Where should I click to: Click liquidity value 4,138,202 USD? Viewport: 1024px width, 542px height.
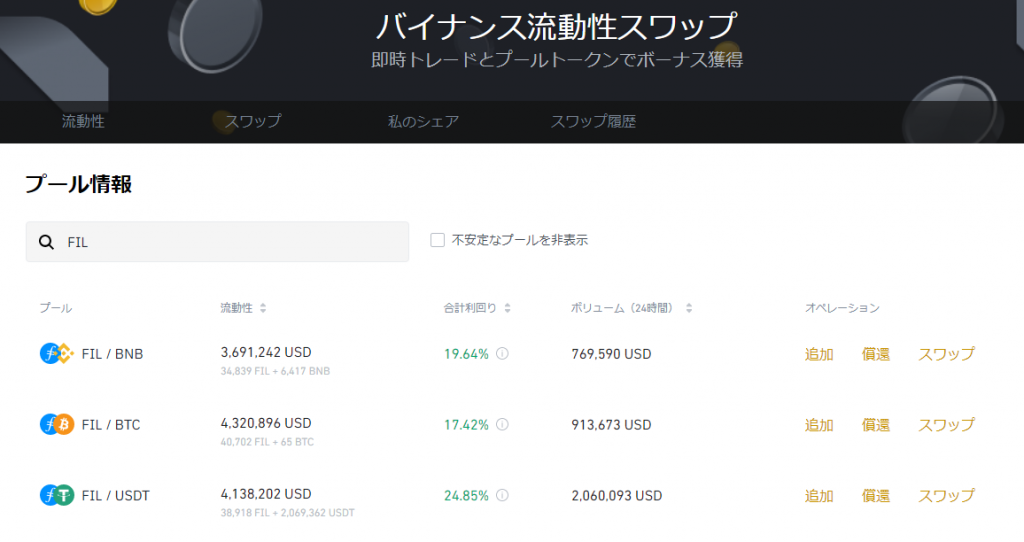tap(266, 494)
